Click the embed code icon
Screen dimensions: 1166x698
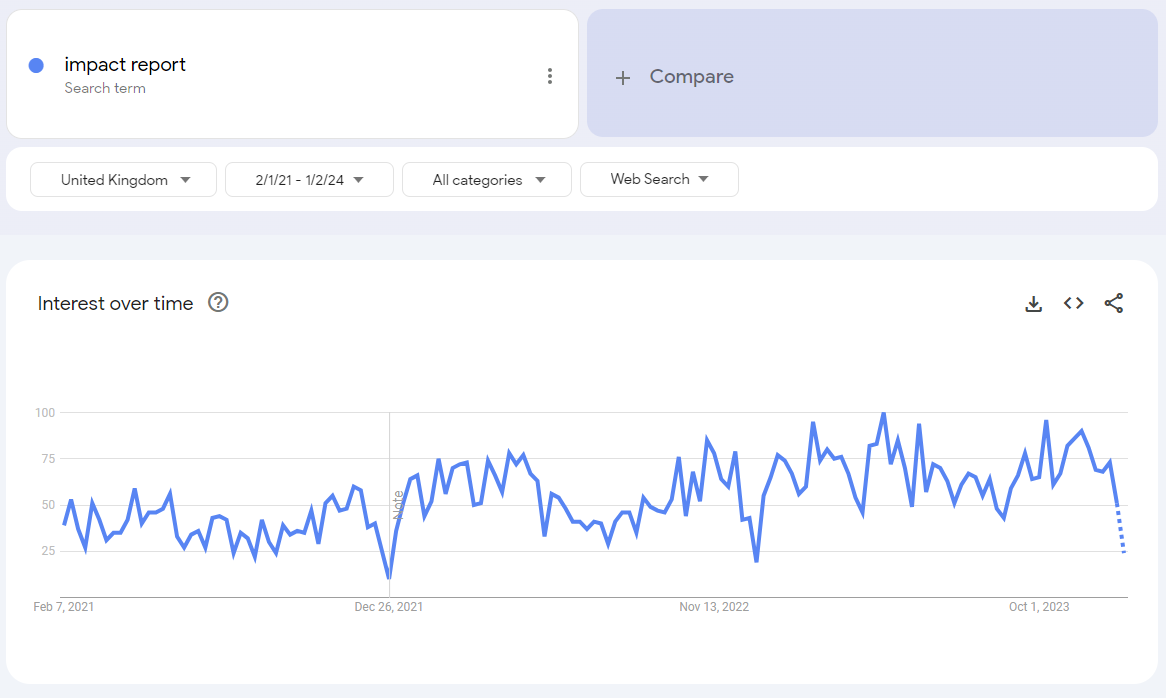(x=1074, y=303)
